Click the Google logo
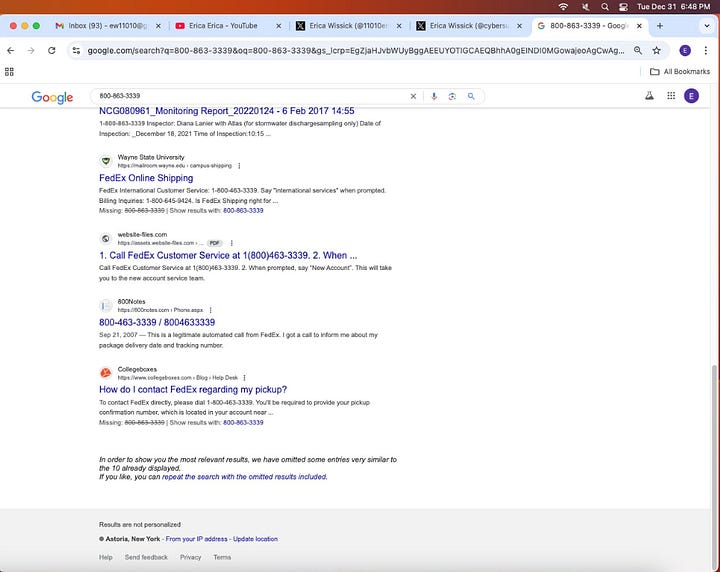Viewport: 720px width, 572px height. coord(52,97)
